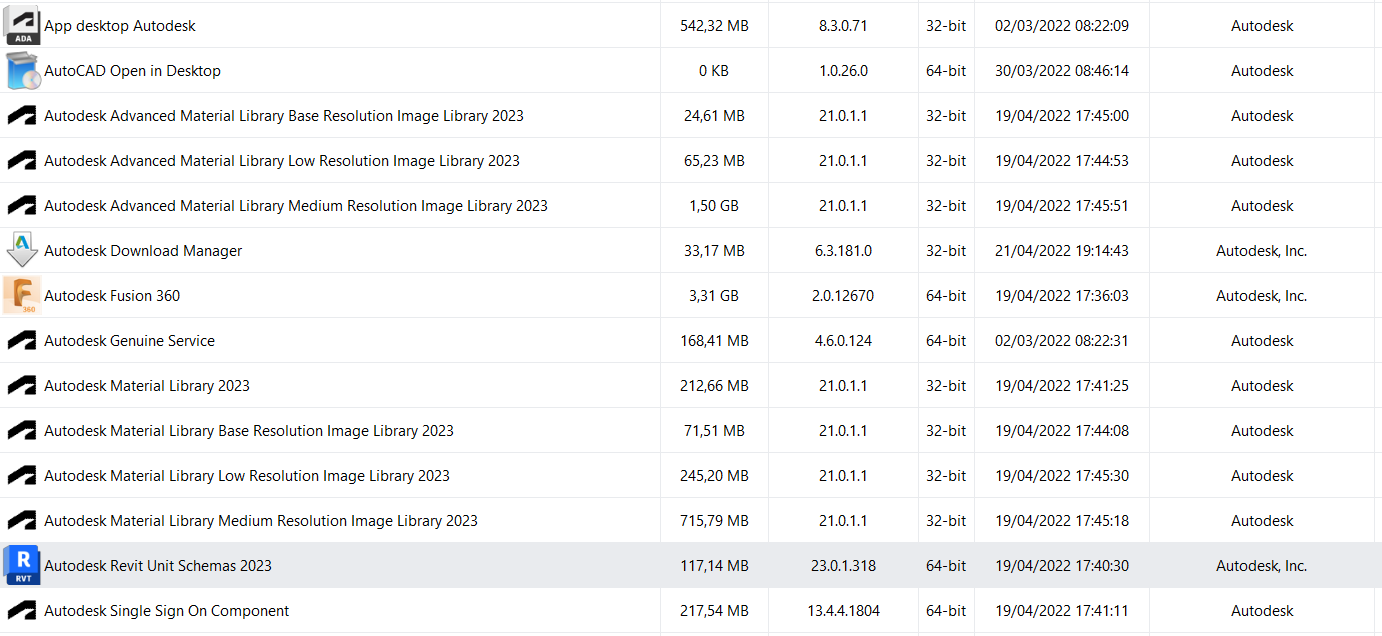Click the 3,31 GB size cell
Screen dimensions: 1382x636
[x=714, y=296]
